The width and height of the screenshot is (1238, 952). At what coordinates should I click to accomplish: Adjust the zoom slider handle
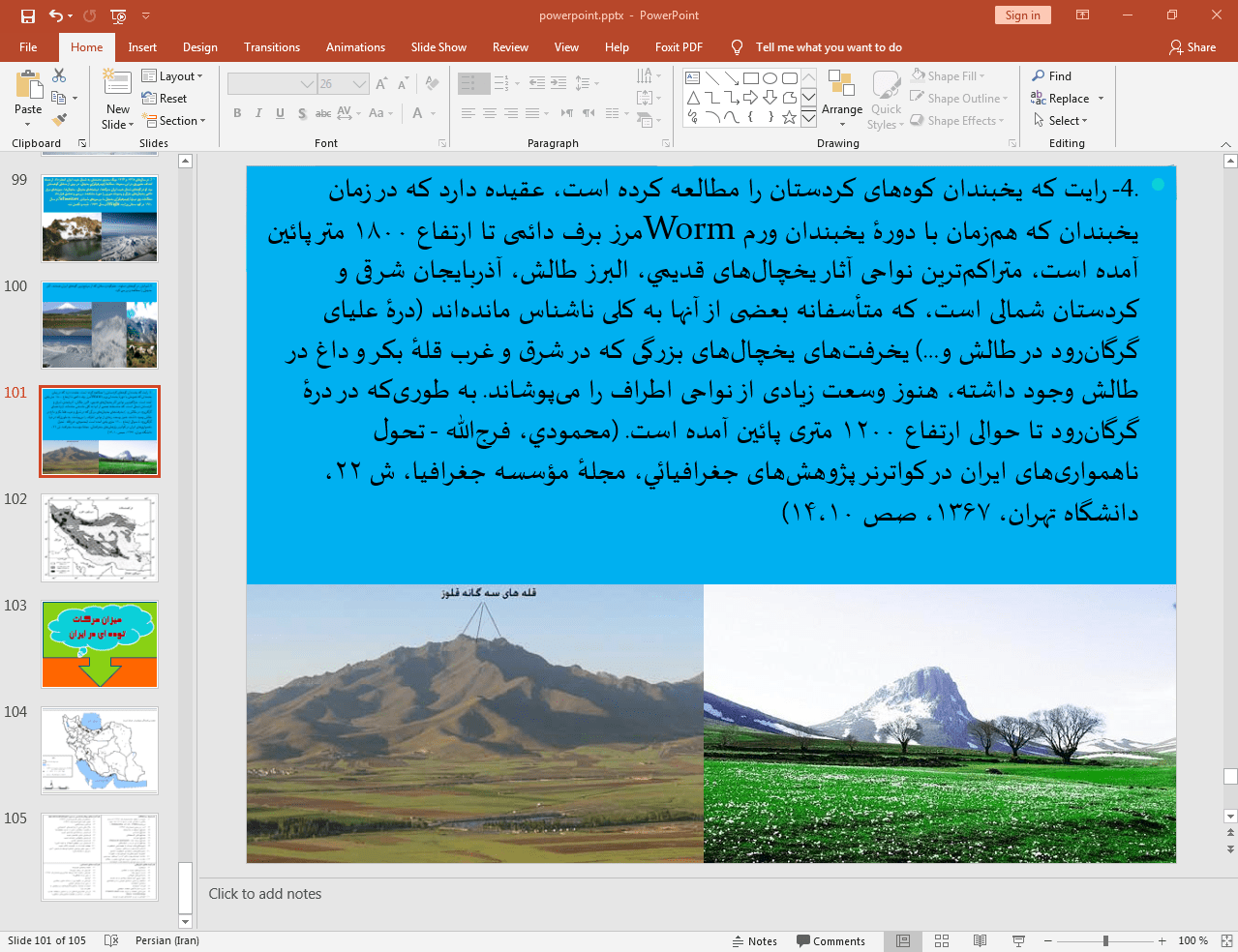click(1105, 941)
